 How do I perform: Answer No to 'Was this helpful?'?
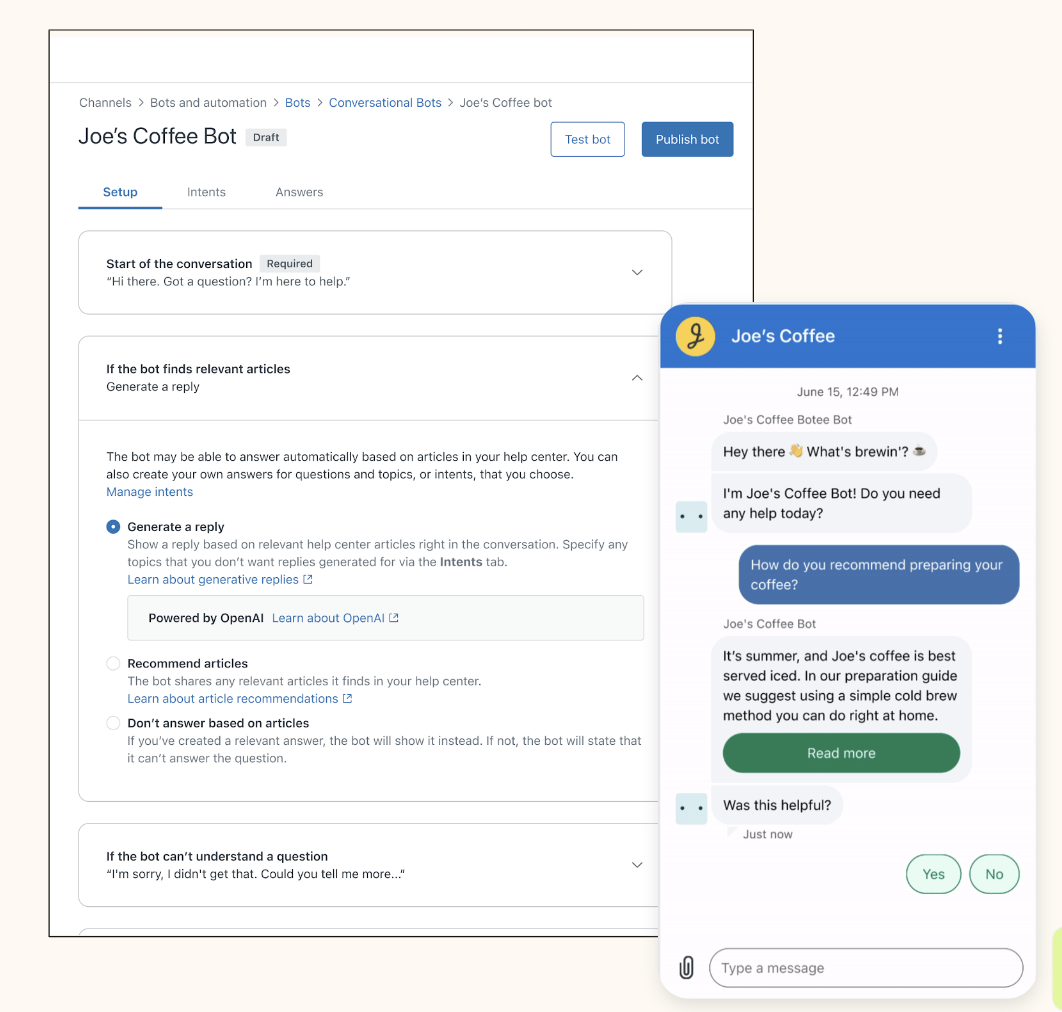(x=994, y=874)
